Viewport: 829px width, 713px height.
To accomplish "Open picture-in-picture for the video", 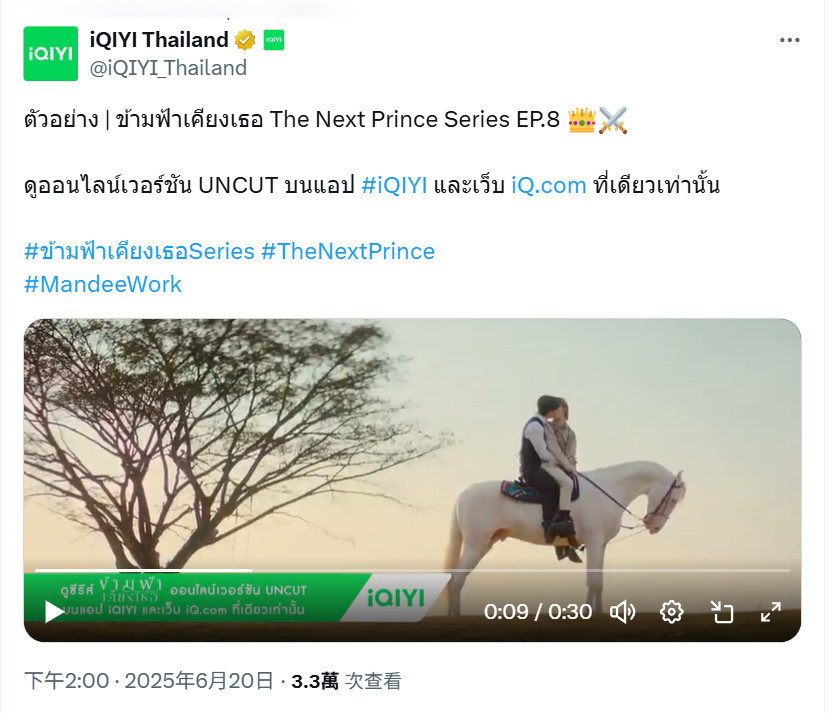I will (722, 612).
